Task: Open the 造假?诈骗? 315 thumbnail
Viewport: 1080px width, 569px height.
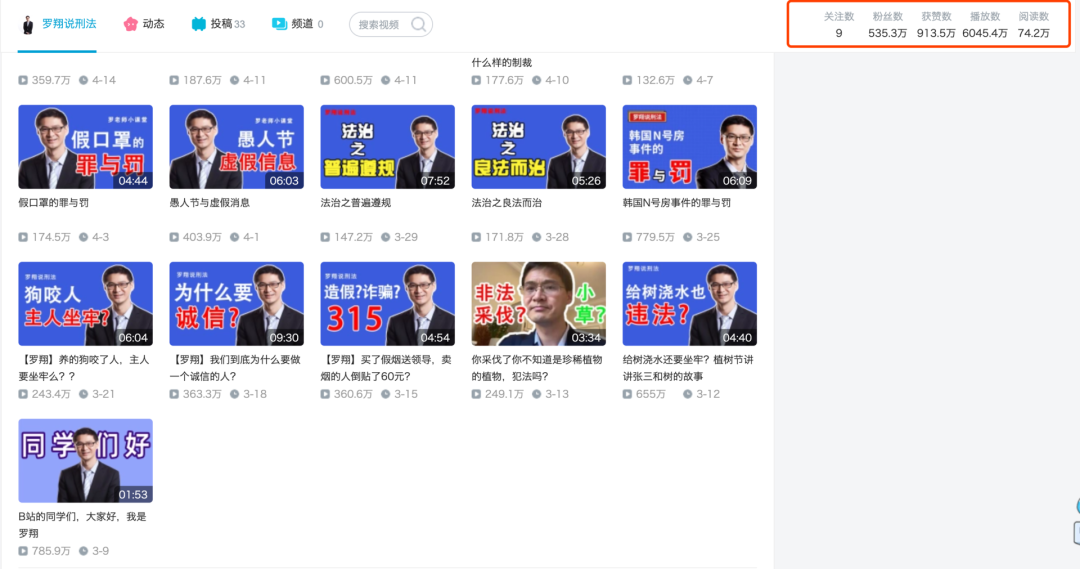Action: click(x=387, y=304)
